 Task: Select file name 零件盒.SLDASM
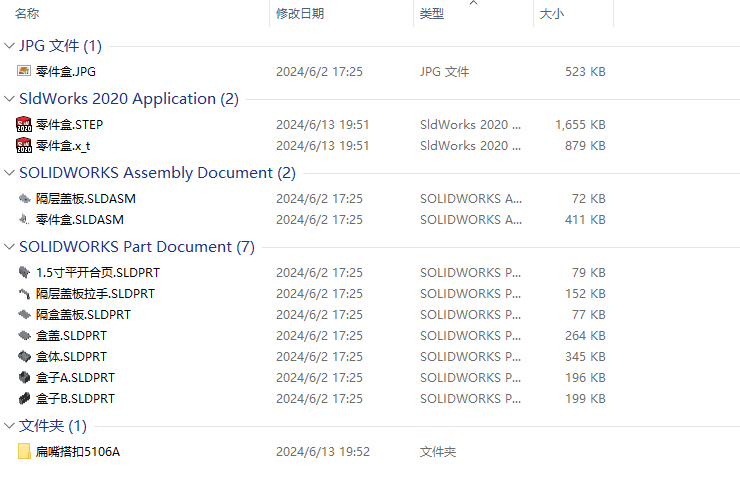coord(80,219)
